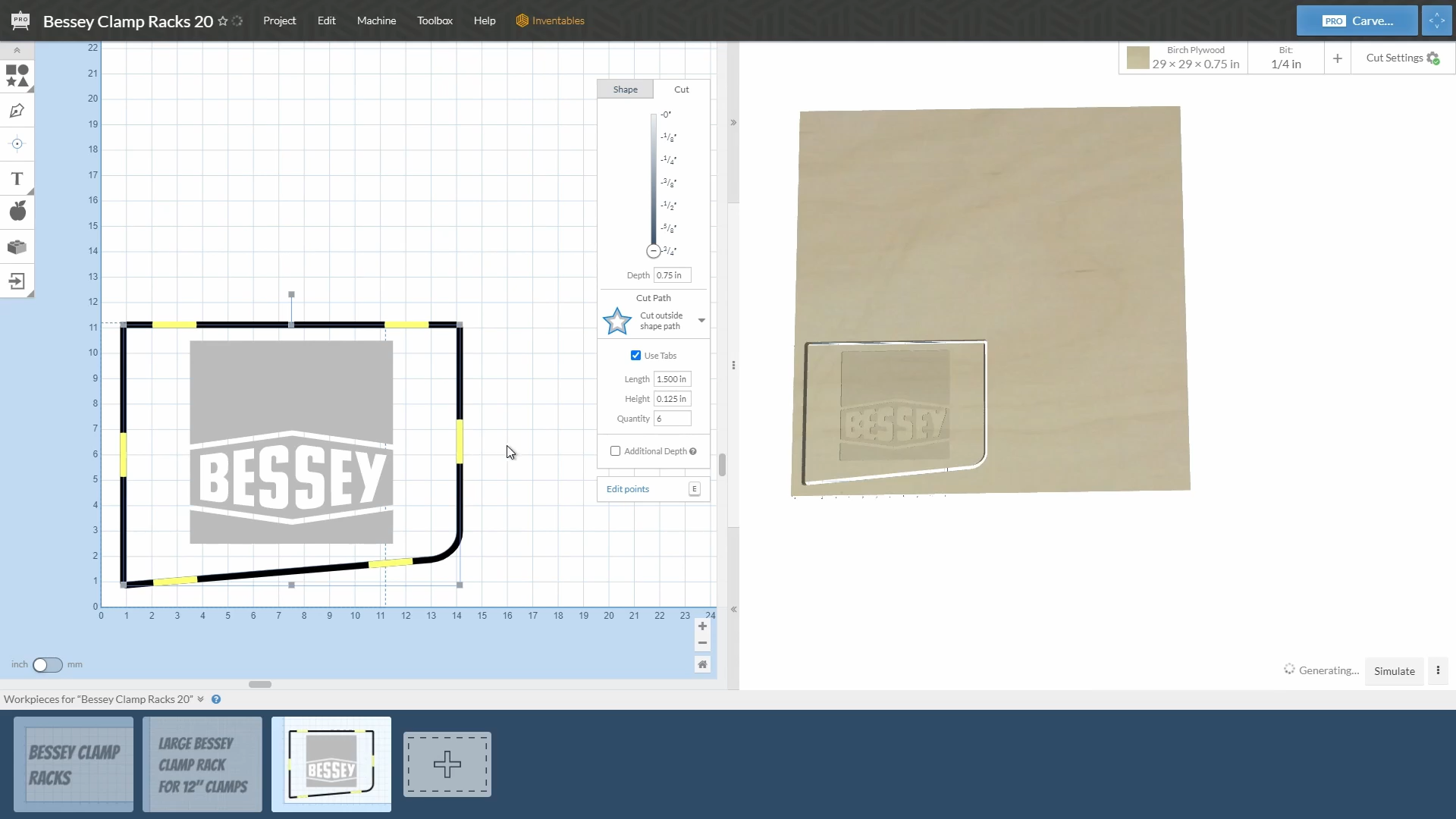Enable Additional Depth checkbox
The image size is (1456, 819).
coord(615,451)
